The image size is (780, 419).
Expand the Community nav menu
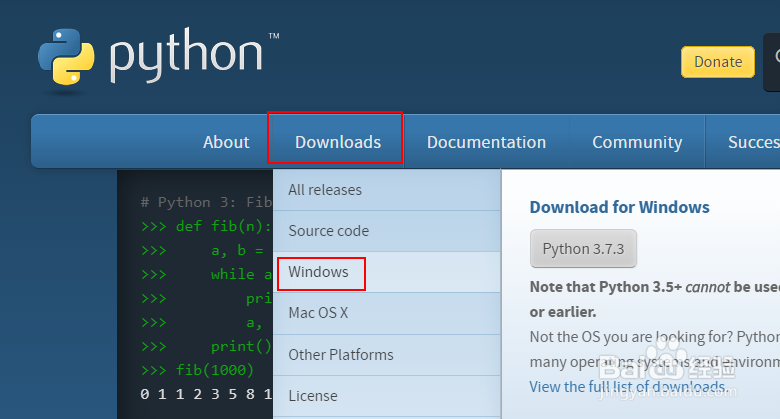point(637,142)
